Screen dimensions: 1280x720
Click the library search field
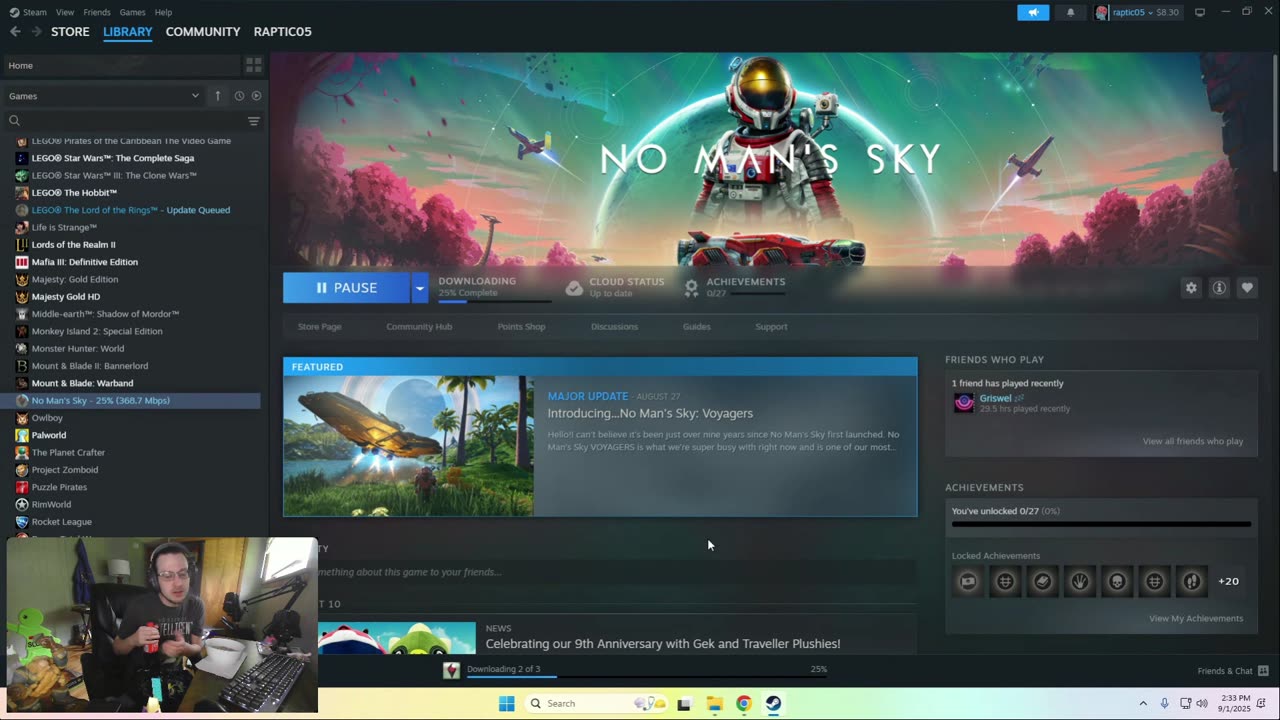(125, 121)
